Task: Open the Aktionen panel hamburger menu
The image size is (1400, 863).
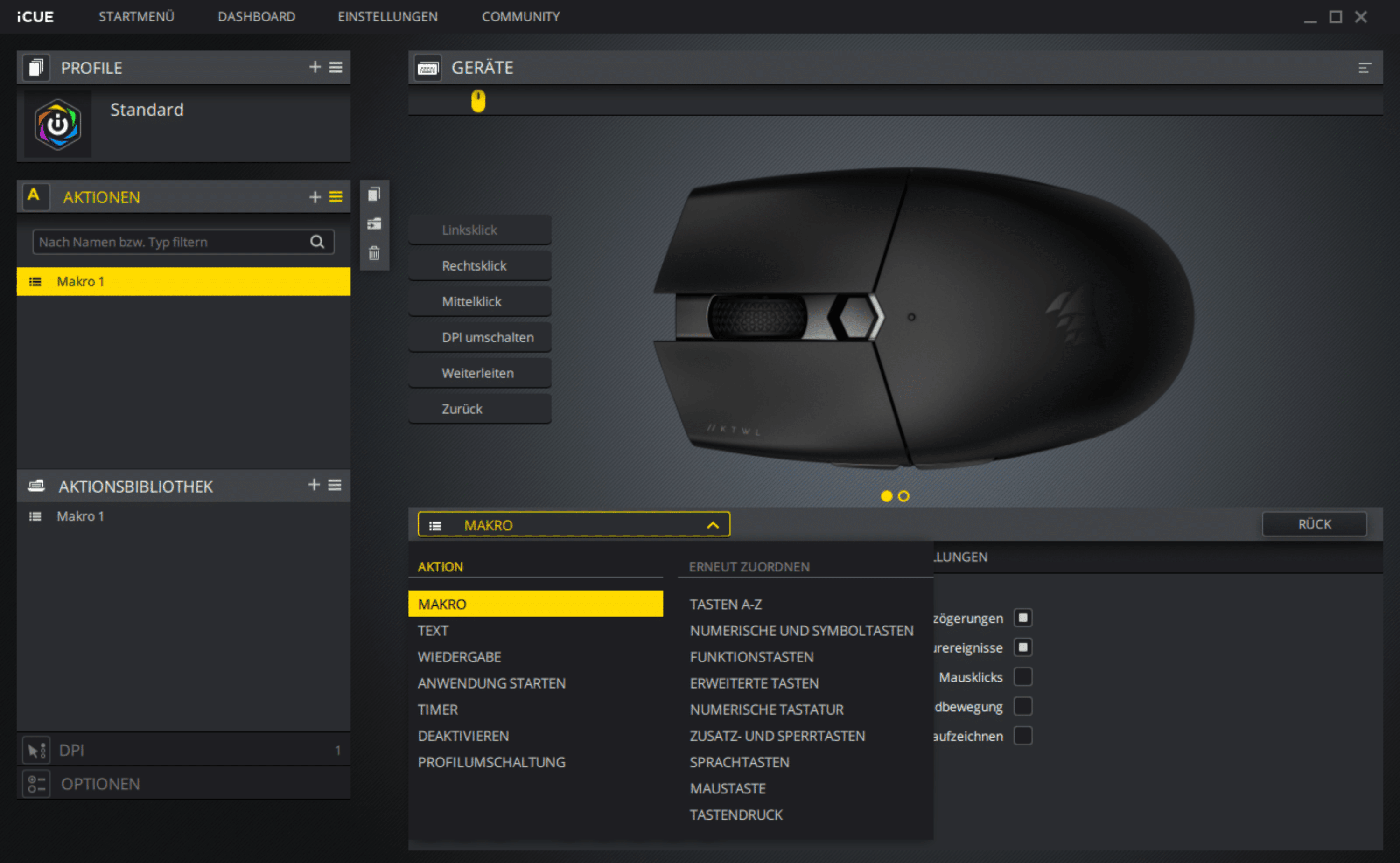Action: pyautogui.click(x=336, y=197)
